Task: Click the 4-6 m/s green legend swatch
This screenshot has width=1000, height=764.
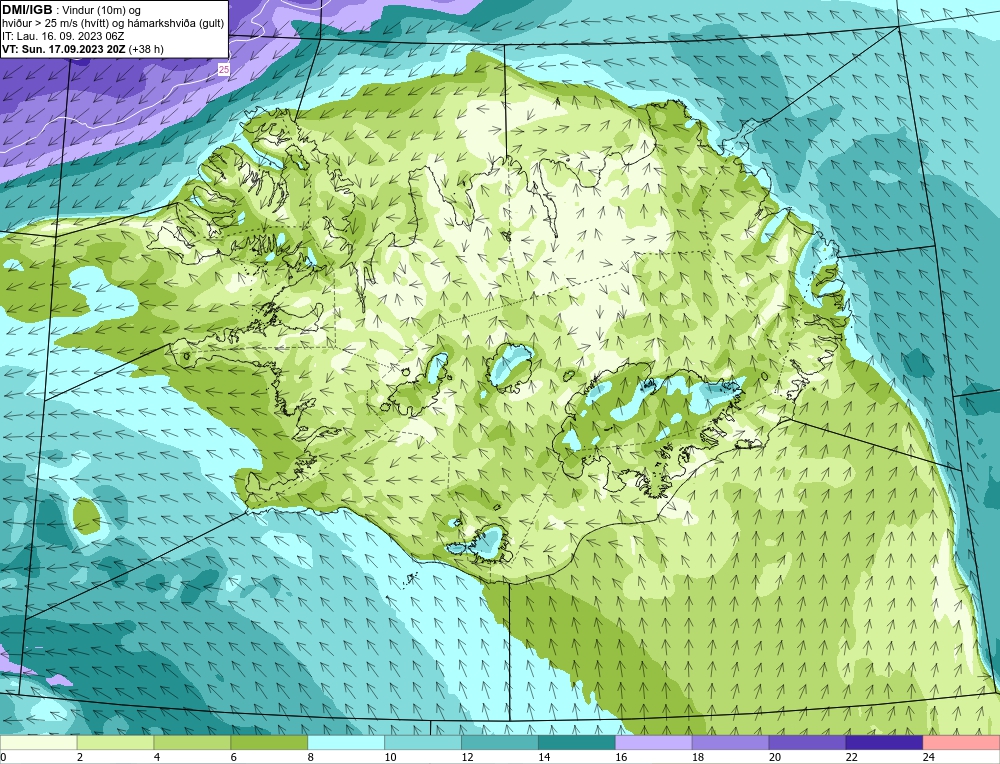Action: [192, 743]
